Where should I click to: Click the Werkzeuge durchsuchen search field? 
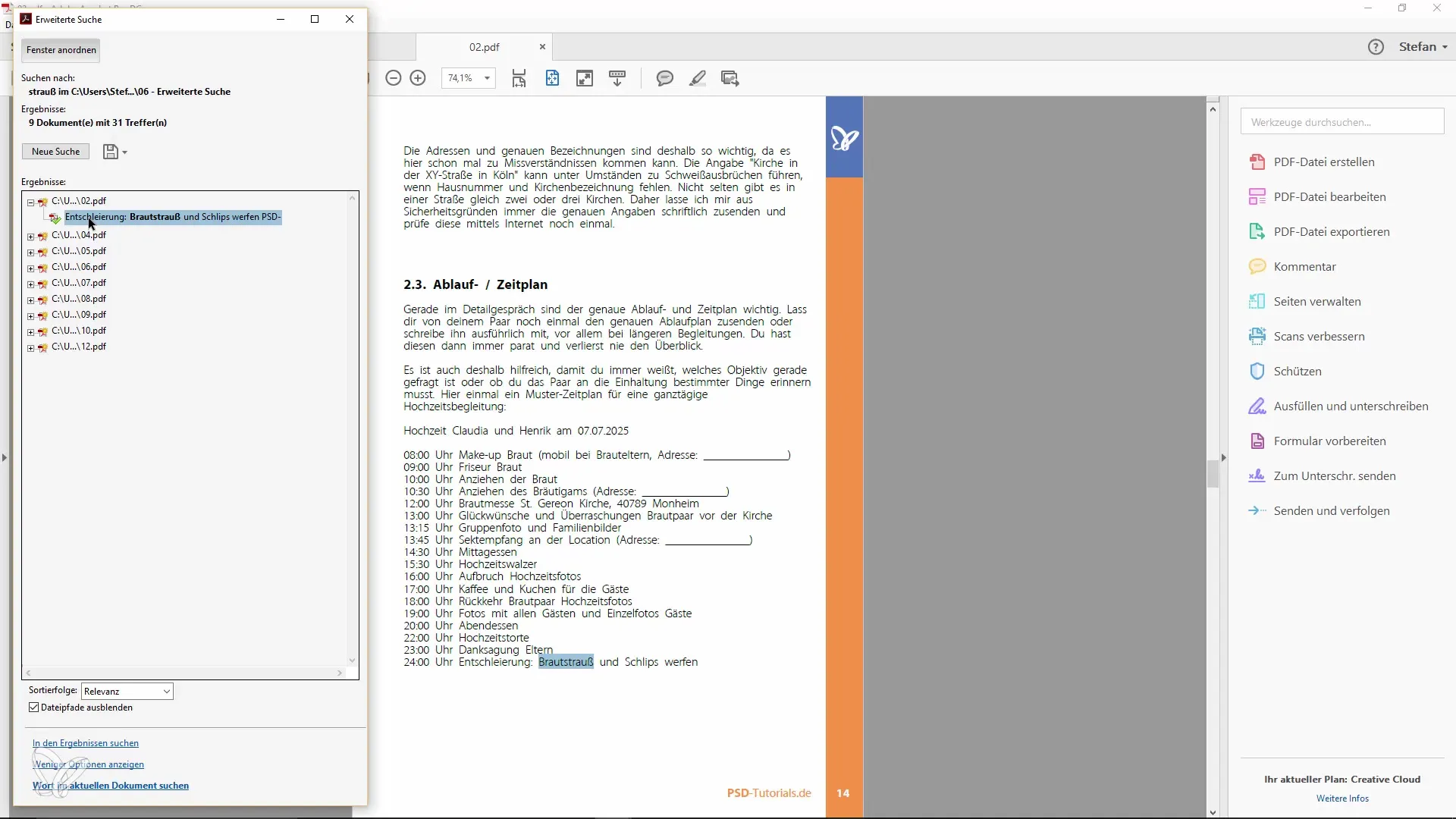pyautogui.click(x=1342, y=122)
